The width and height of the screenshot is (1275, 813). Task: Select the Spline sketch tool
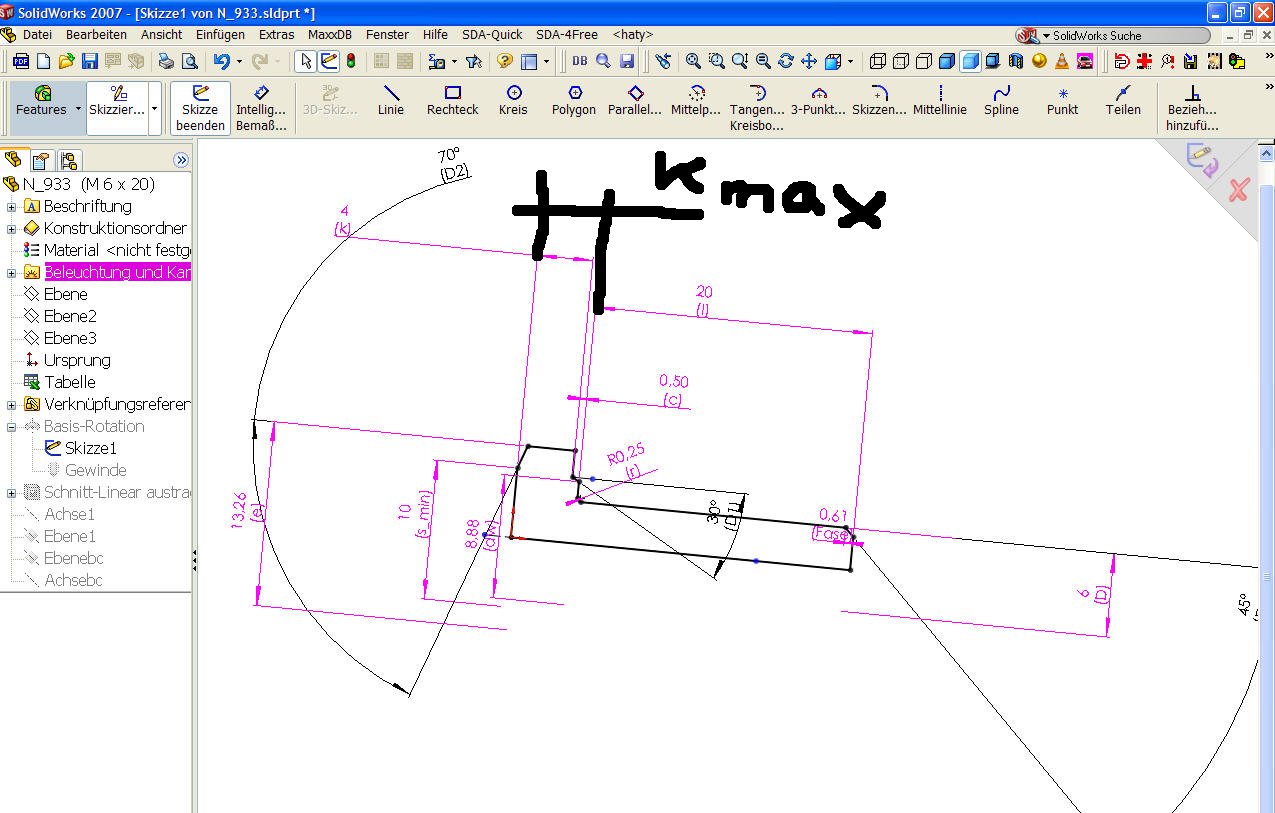1001,100
